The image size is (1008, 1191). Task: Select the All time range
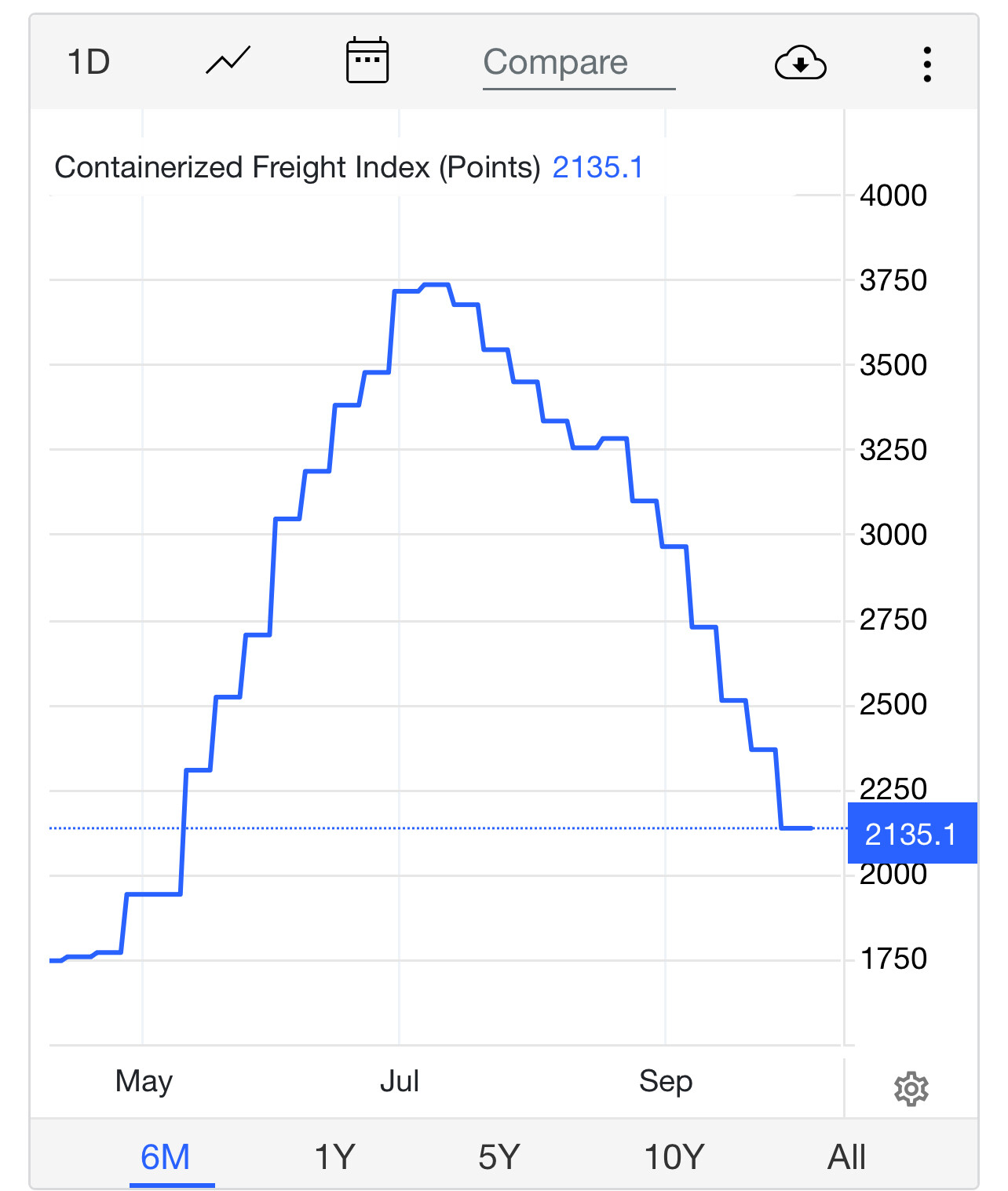click(x=846, y=1156)
